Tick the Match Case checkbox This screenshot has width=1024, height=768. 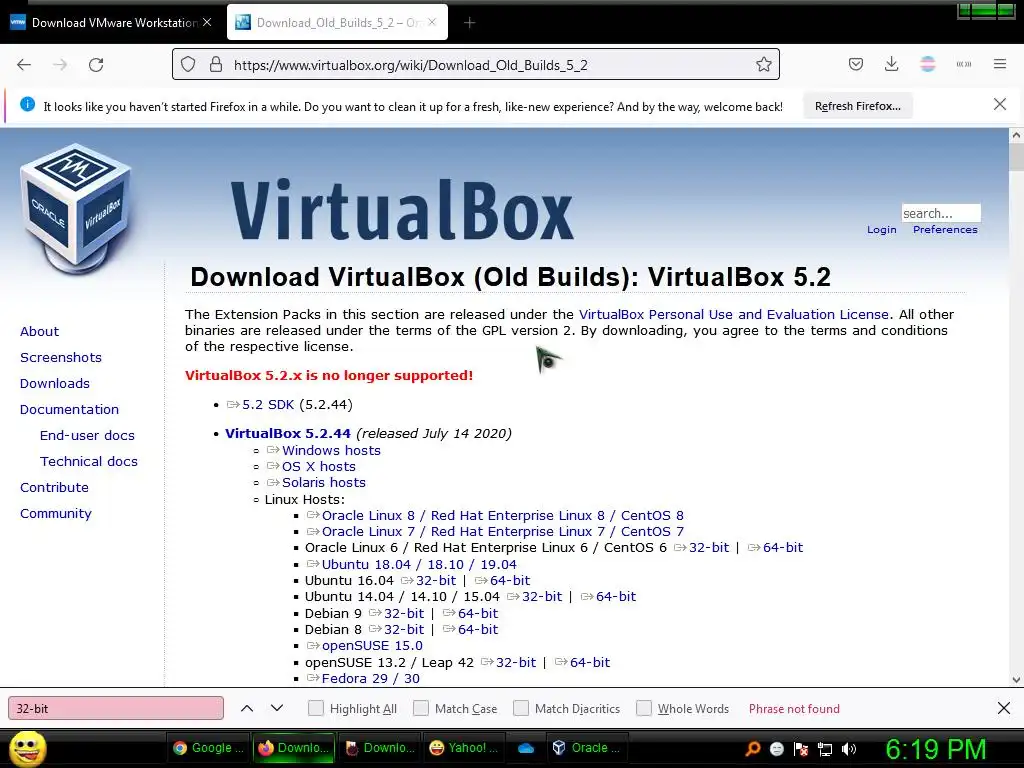(x=421, y=709)
